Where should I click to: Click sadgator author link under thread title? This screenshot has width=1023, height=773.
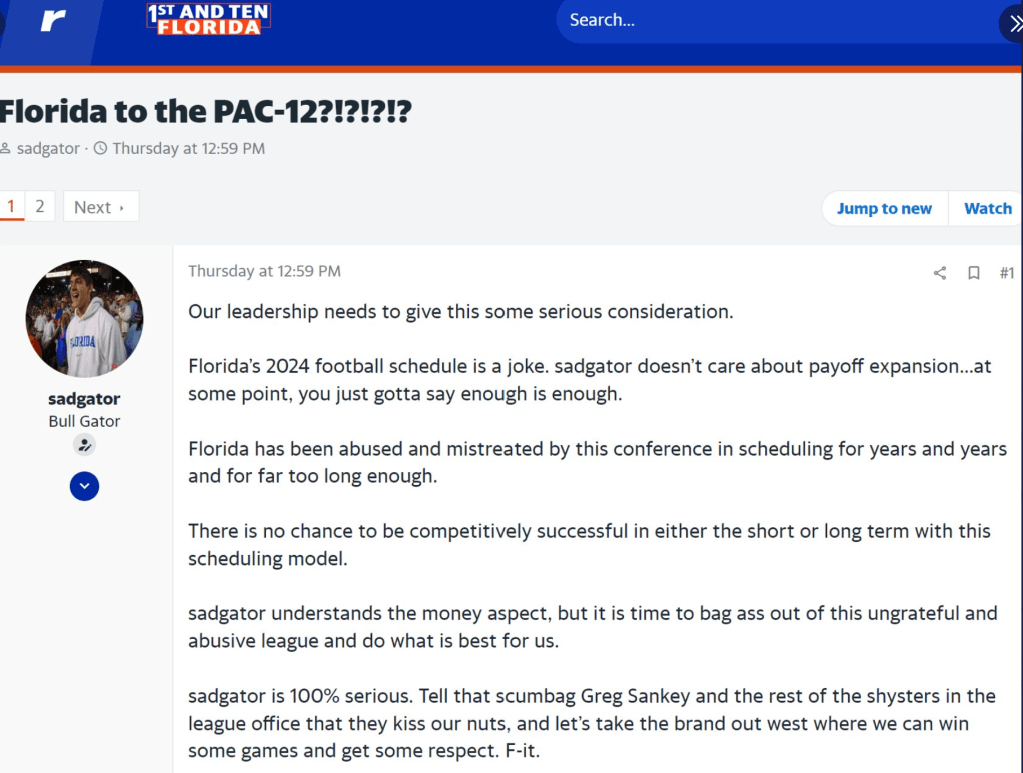[x=48, y=149]
